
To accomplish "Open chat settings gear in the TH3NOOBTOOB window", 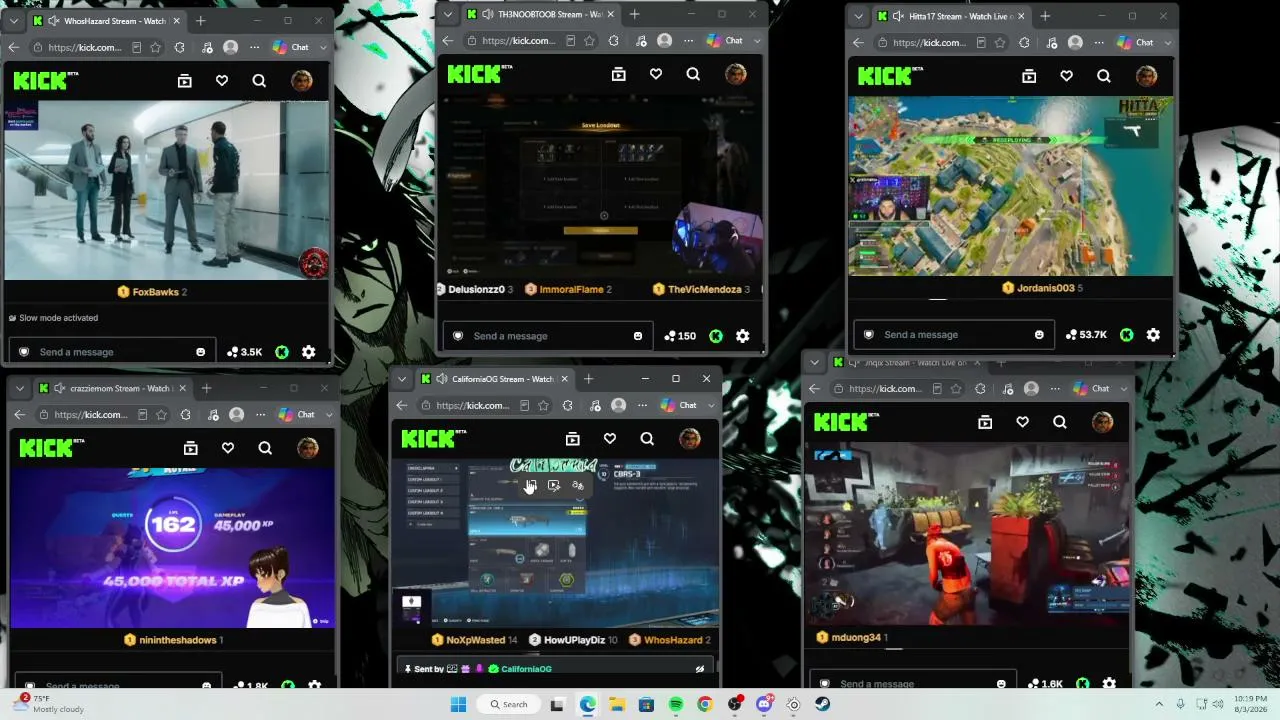I will (x=743, y=336).
